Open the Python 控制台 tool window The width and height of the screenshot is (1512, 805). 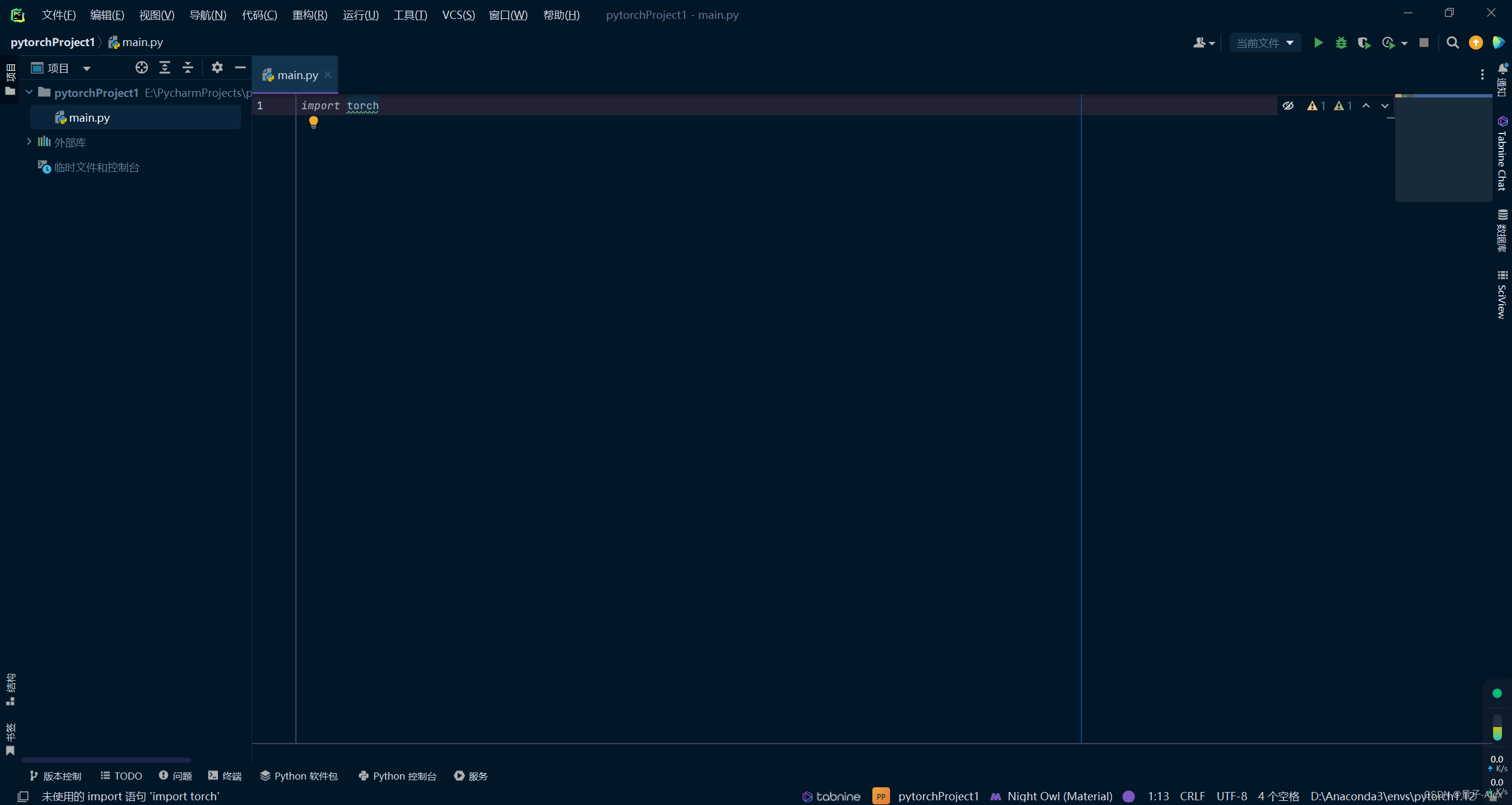point(403,775)
